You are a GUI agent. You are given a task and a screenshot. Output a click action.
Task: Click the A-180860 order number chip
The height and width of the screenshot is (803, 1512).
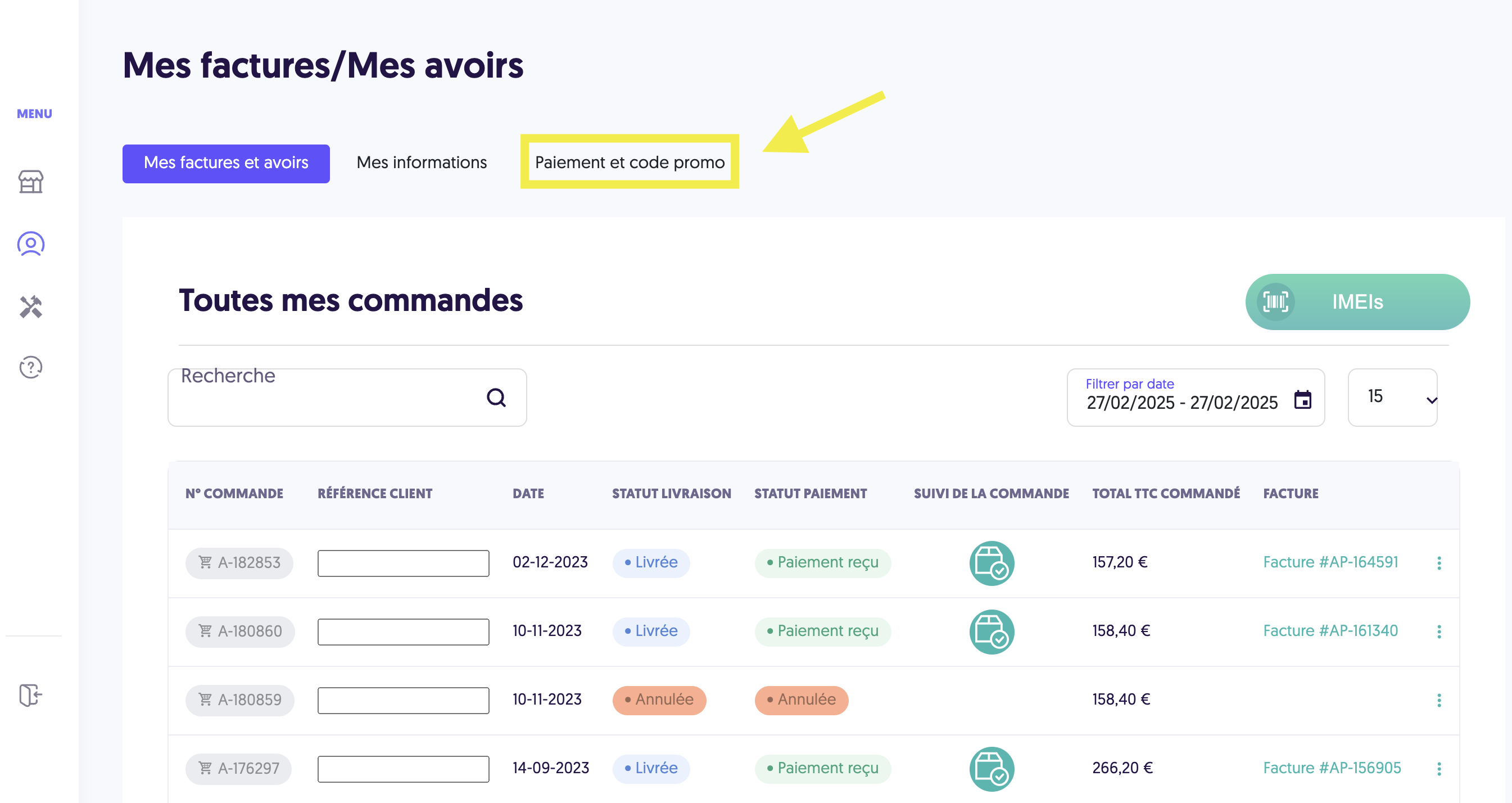pyautogui.click(x=240, y=631)
